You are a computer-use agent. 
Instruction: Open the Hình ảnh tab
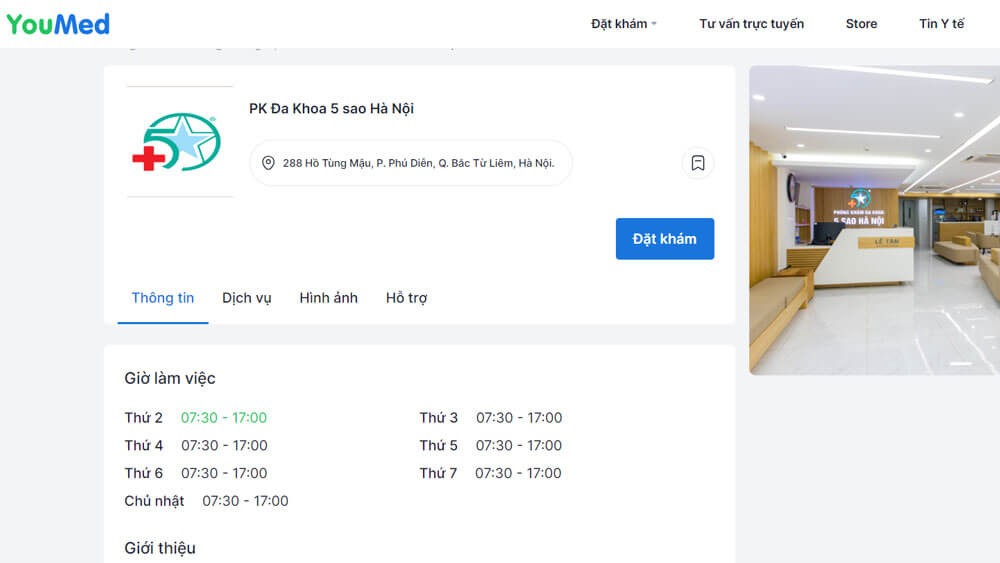[328, 298]
